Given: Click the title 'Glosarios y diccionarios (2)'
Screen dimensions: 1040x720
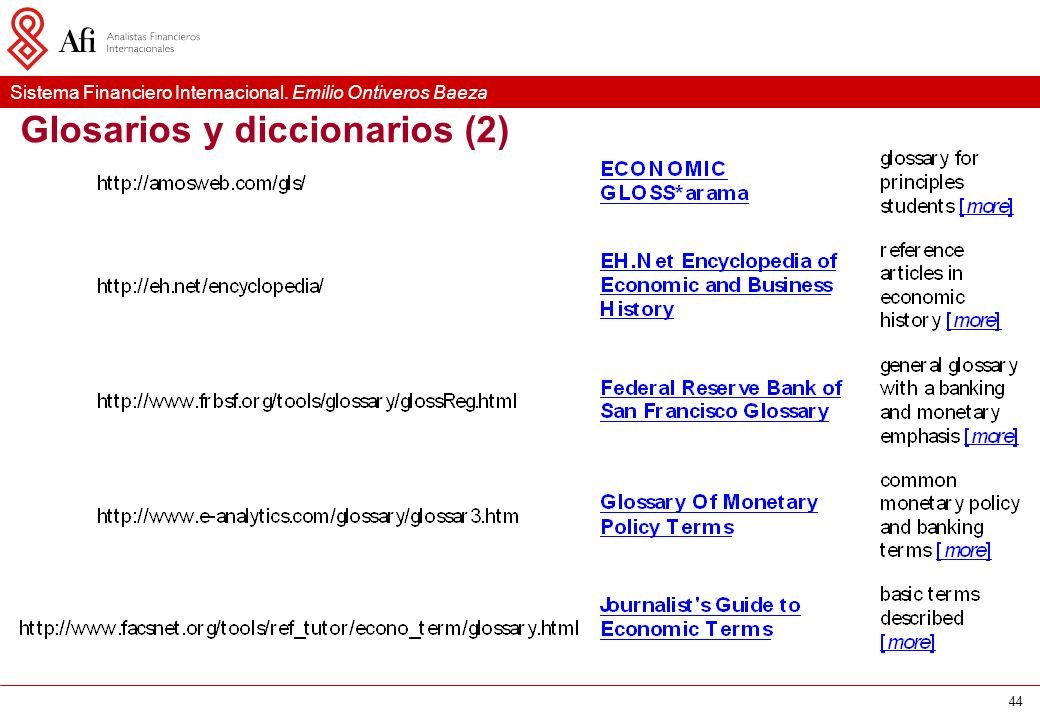Looking at the screenshot, I should click(x=265, y=130).
